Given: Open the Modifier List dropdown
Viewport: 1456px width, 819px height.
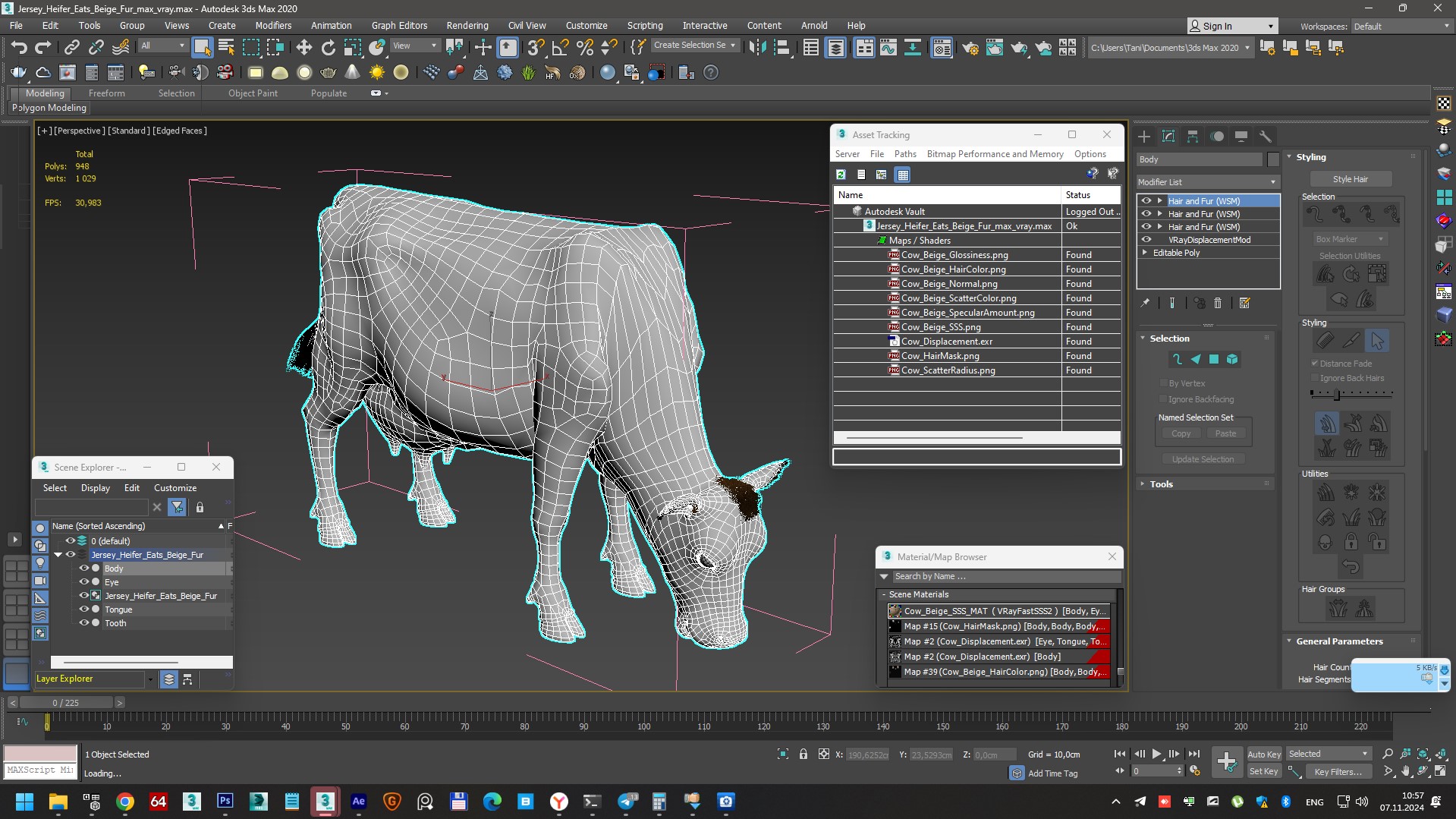Looking at the screenshot, I should (1208, 182).
